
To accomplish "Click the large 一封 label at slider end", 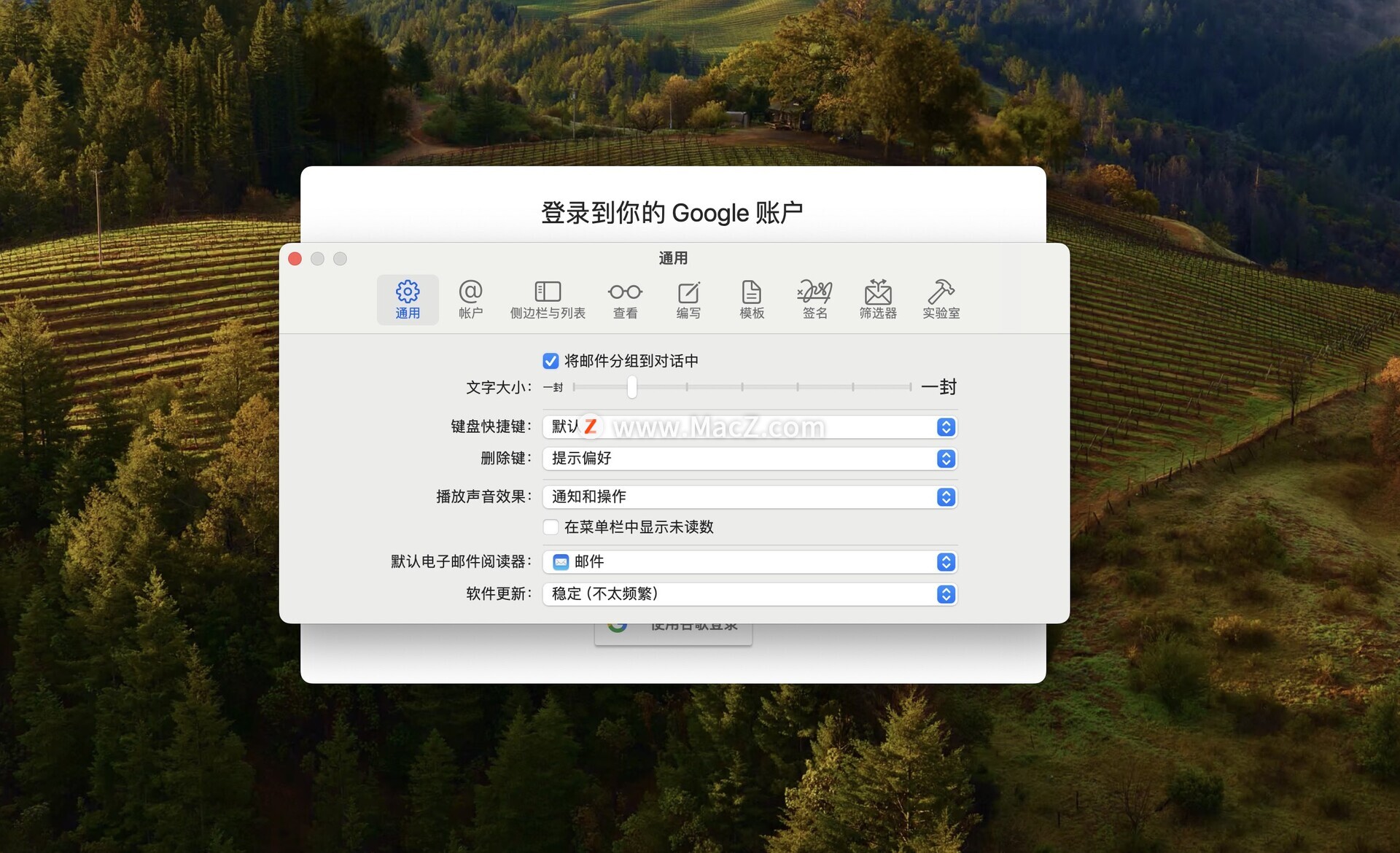I will pos(939,387).
